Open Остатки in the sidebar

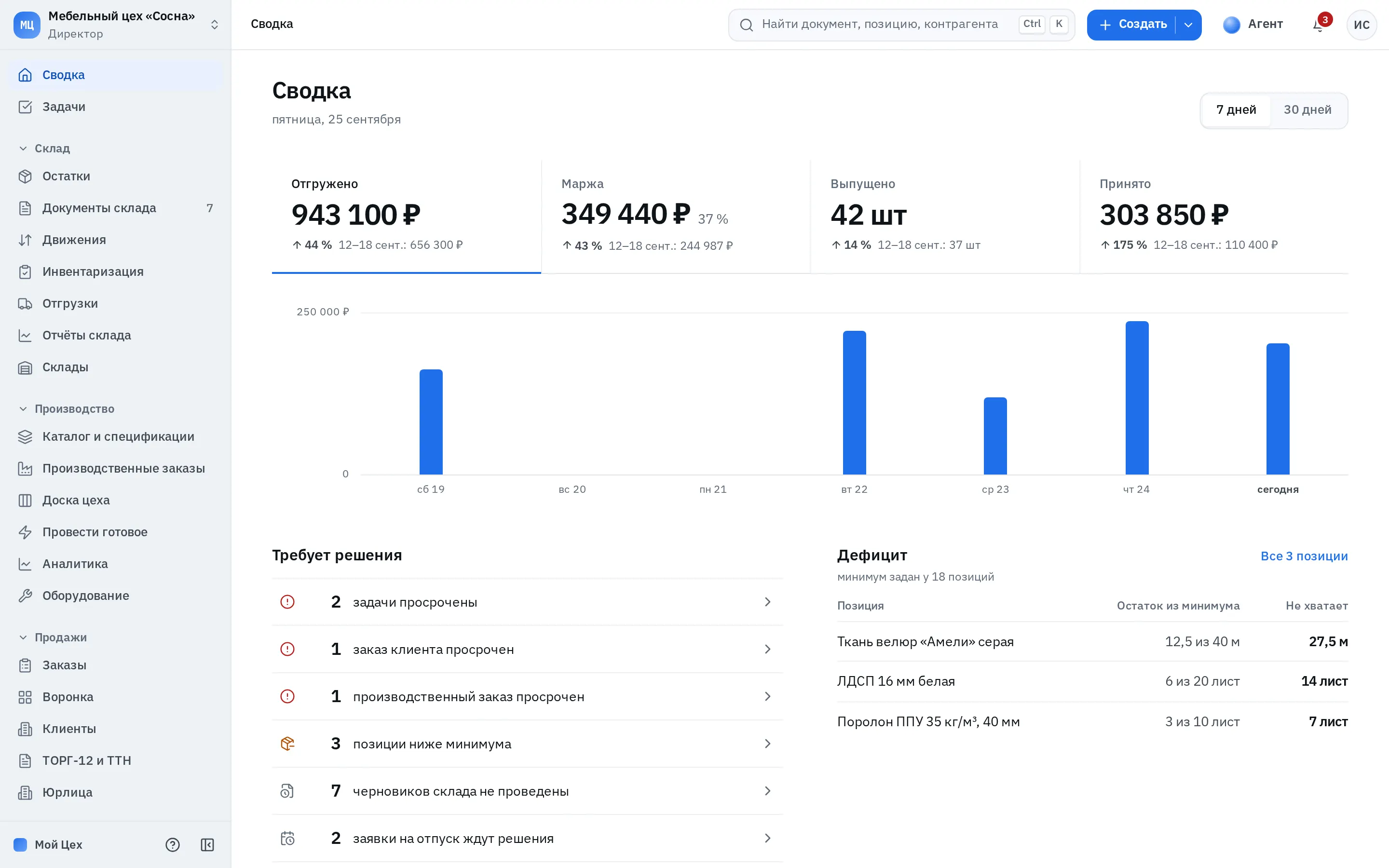tap(116, 176)
